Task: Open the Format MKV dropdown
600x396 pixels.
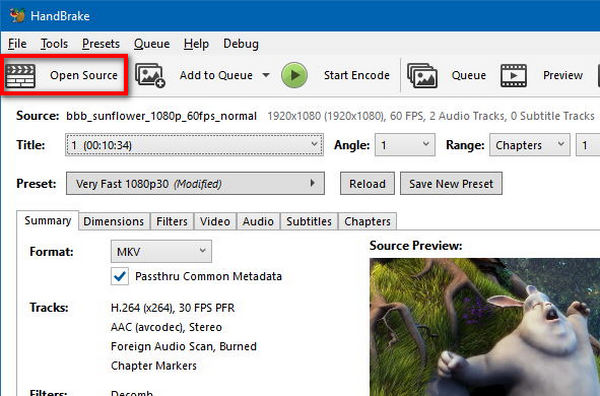Action: tap(161, 251)
